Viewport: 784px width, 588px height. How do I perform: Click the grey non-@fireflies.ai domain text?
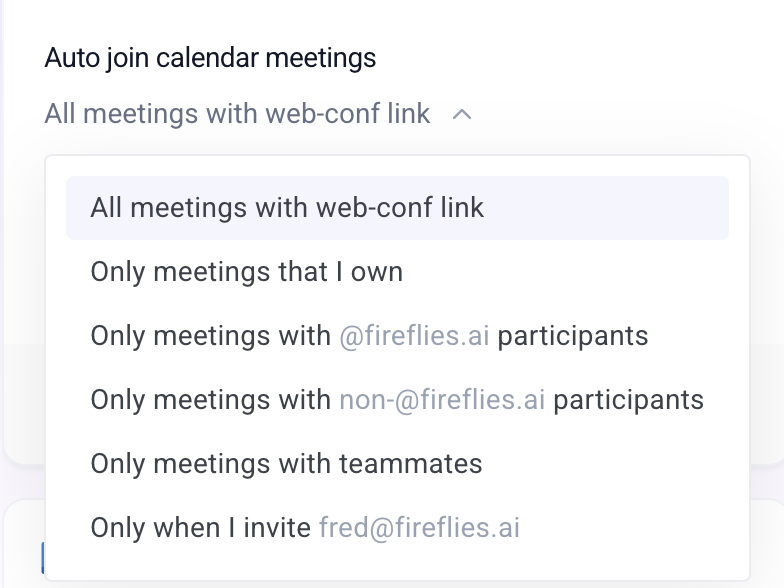(x=442, y=400)
